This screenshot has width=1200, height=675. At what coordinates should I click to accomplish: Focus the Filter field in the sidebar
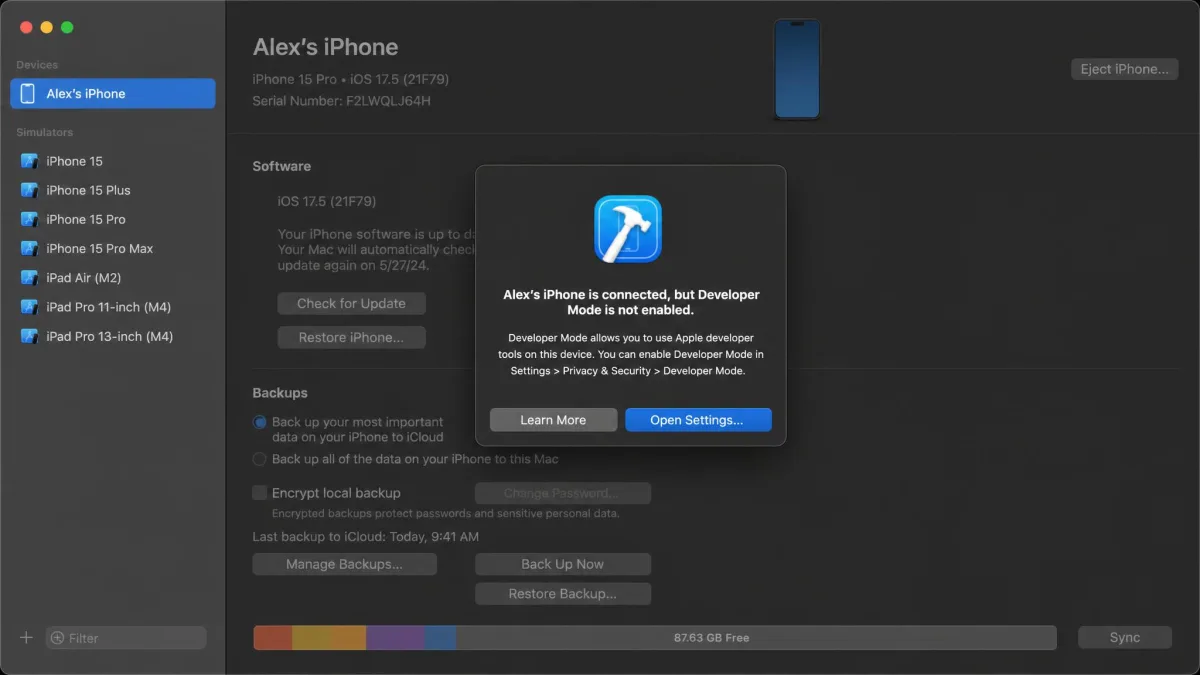(126, 638)
